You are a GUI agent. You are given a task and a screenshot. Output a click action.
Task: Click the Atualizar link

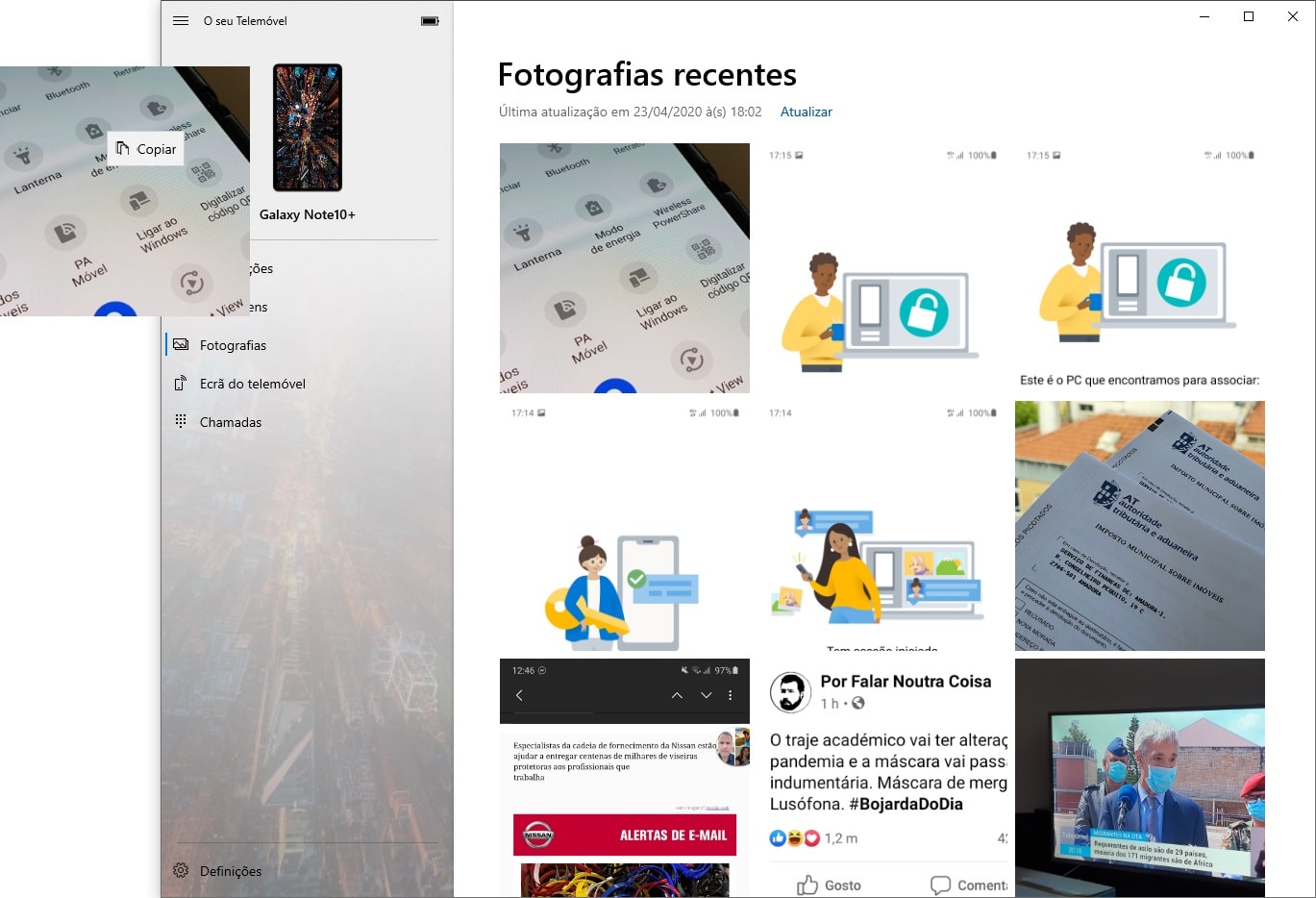pyautogui.click(x=806, y=112)
